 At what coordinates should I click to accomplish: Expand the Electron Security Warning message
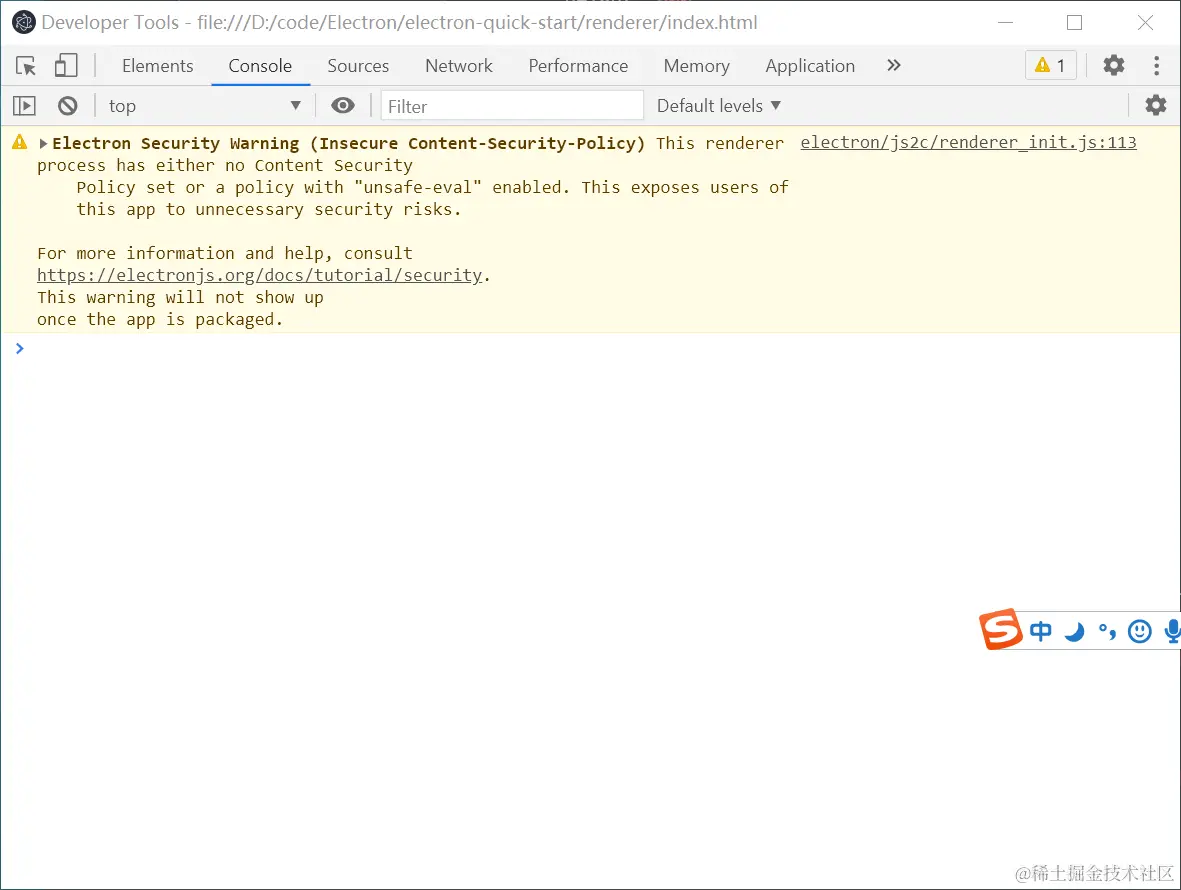pyautogui.click(x=43, y=143)
